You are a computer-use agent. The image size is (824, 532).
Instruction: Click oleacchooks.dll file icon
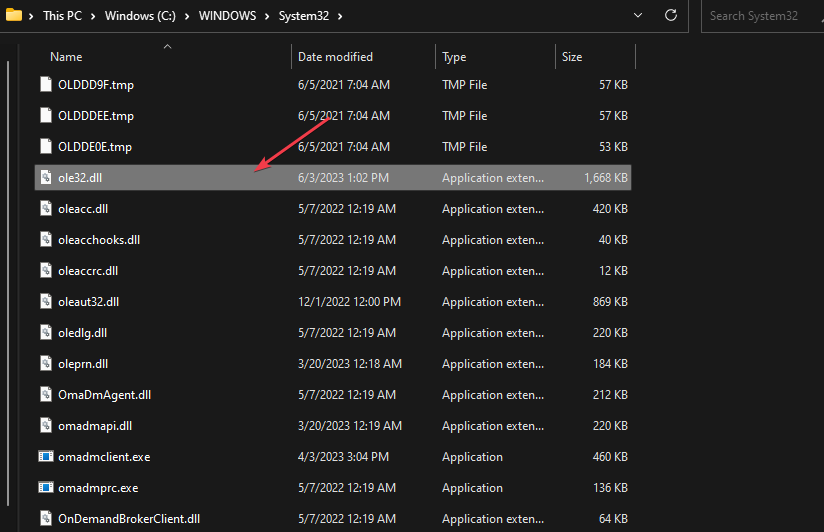point(46,239)
